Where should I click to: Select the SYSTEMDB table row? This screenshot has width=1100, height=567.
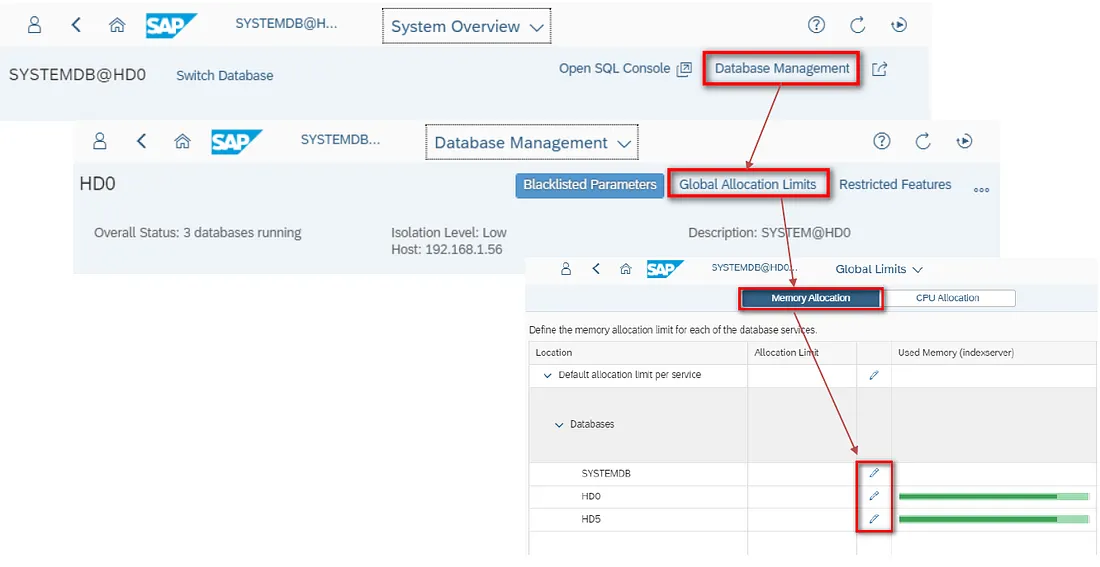point(813,474)
